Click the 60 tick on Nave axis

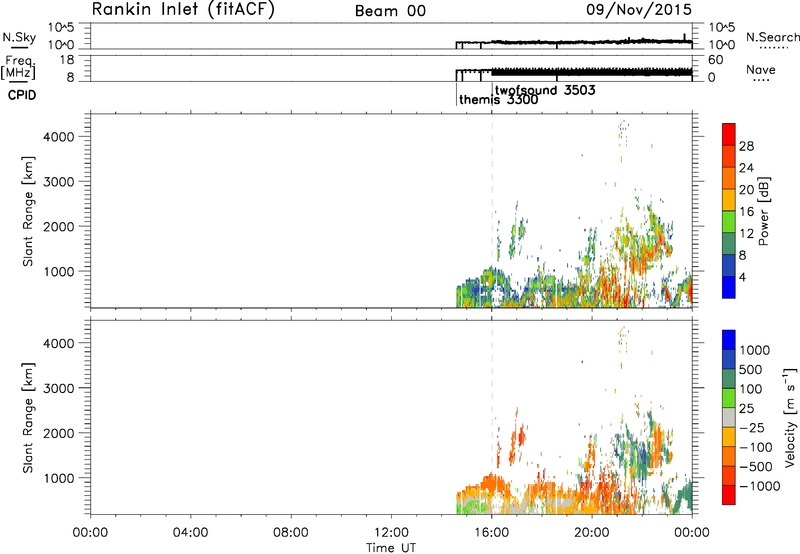pos(716,60)
